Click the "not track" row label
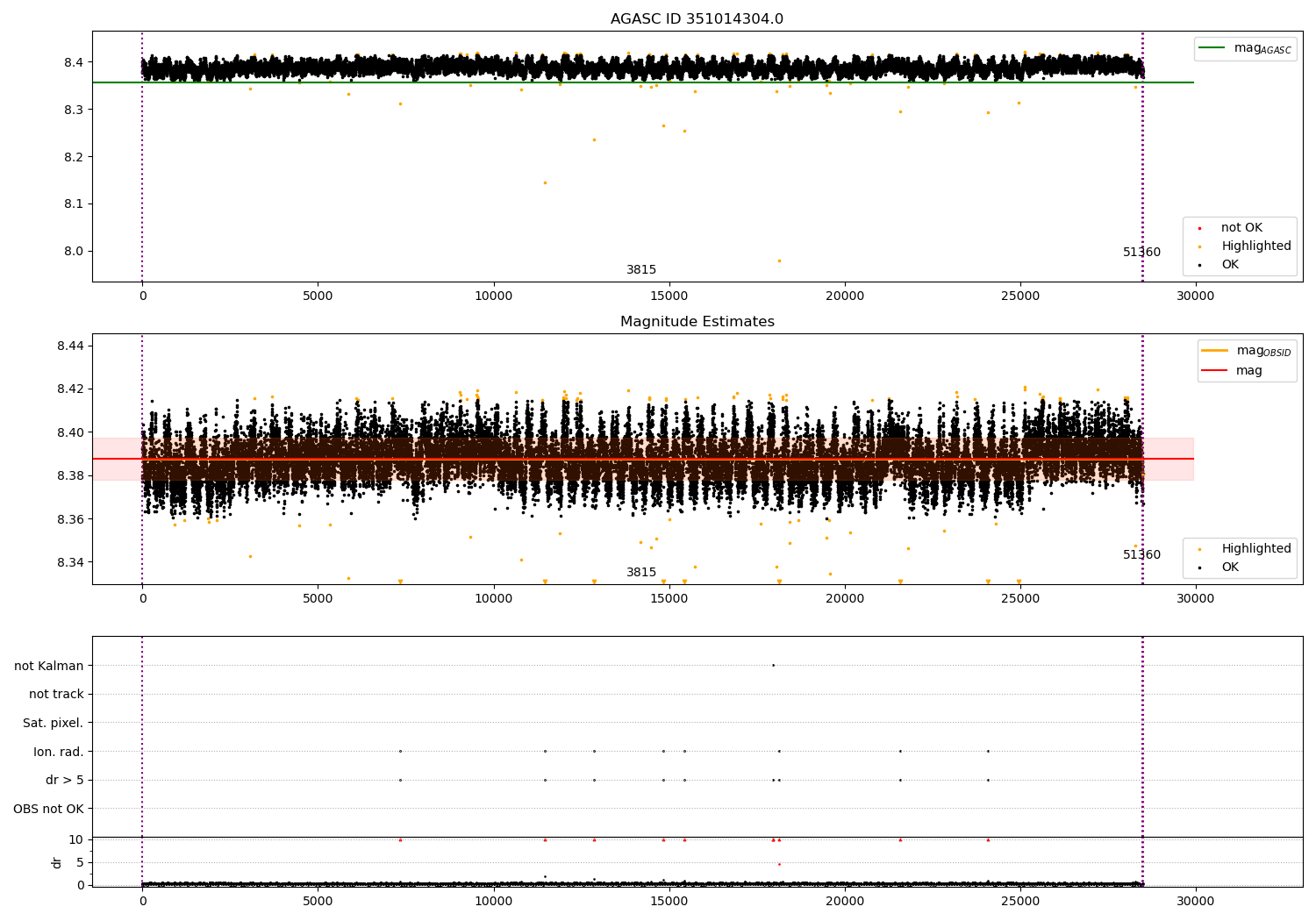Image resolution: width=1316 pixels, height=921 pixels. pos(56,695)
